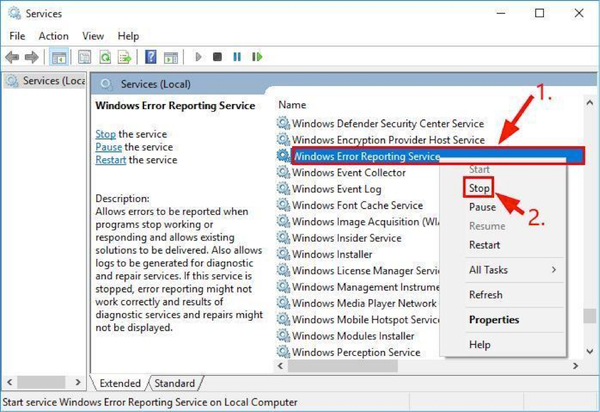Click the Name column header
This screenshot has width=600, height=412.
(292, 105)
